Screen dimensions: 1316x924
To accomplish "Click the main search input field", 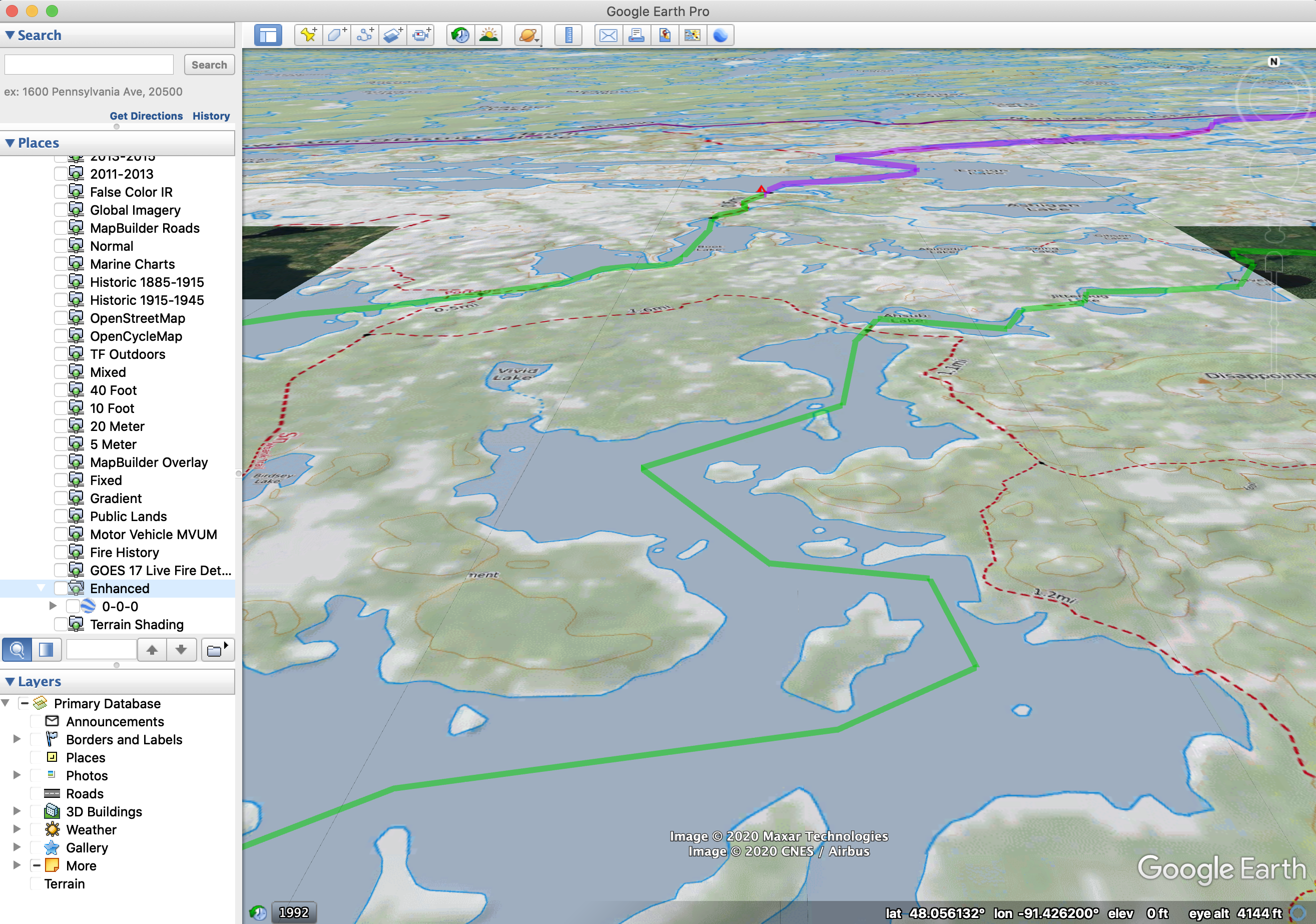I will coord(89,65).
